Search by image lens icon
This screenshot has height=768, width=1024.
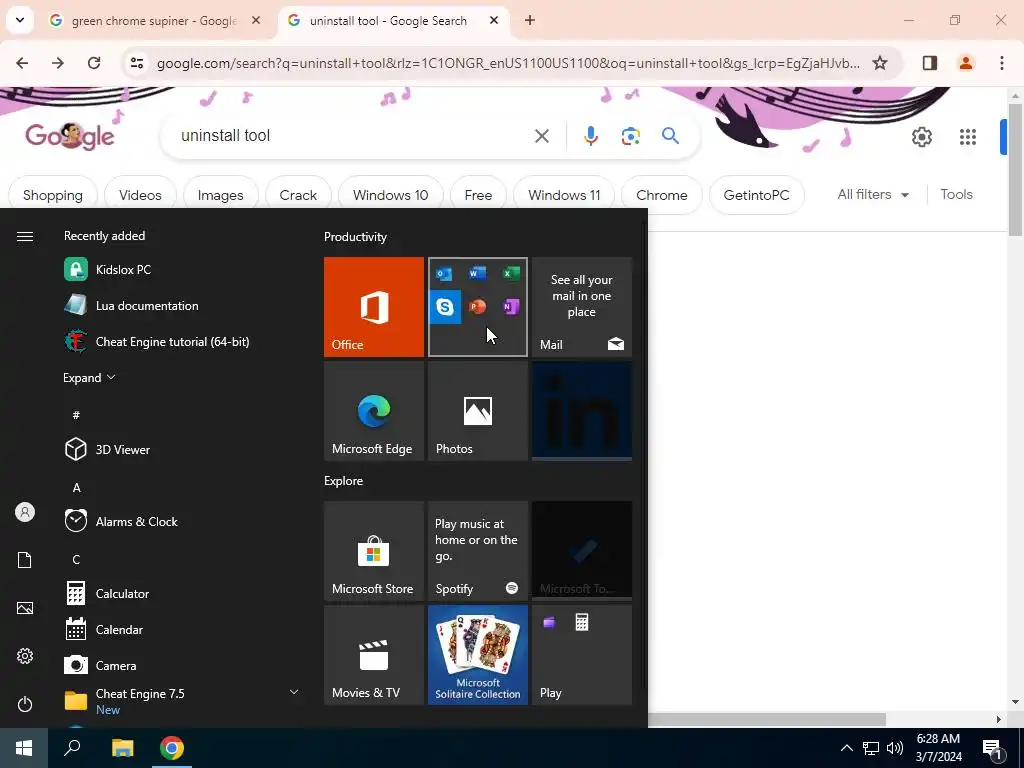(630, 136)
